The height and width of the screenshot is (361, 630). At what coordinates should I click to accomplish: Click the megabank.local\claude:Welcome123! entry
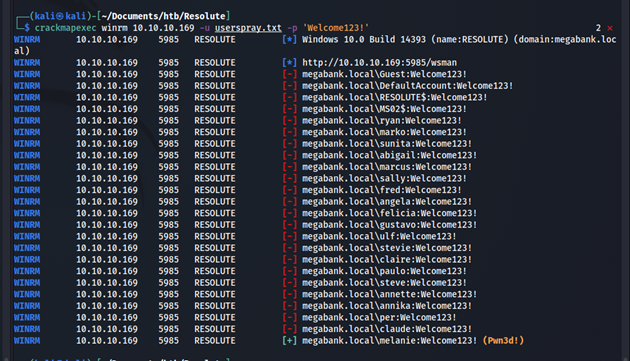[x=387, y=329]
